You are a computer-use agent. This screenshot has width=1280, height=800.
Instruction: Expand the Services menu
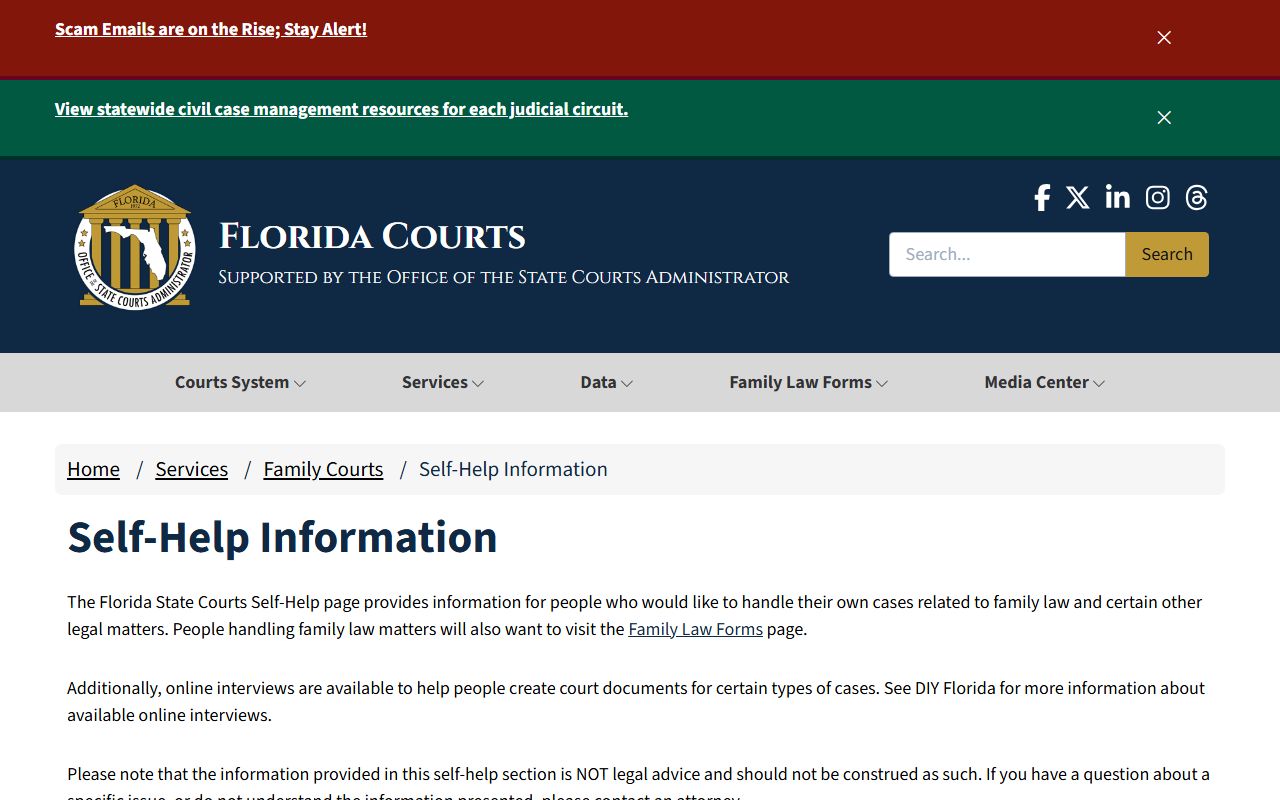pos(443,382)
